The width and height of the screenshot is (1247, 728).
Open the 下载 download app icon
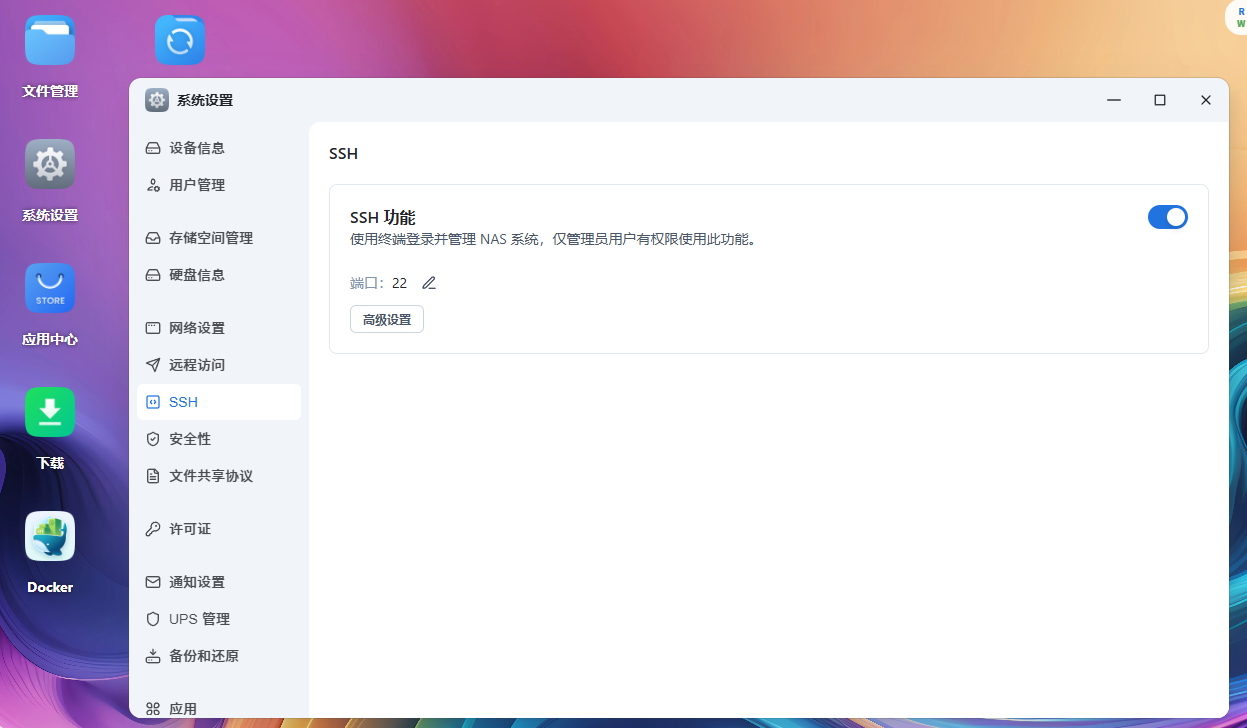pos(50,413)
